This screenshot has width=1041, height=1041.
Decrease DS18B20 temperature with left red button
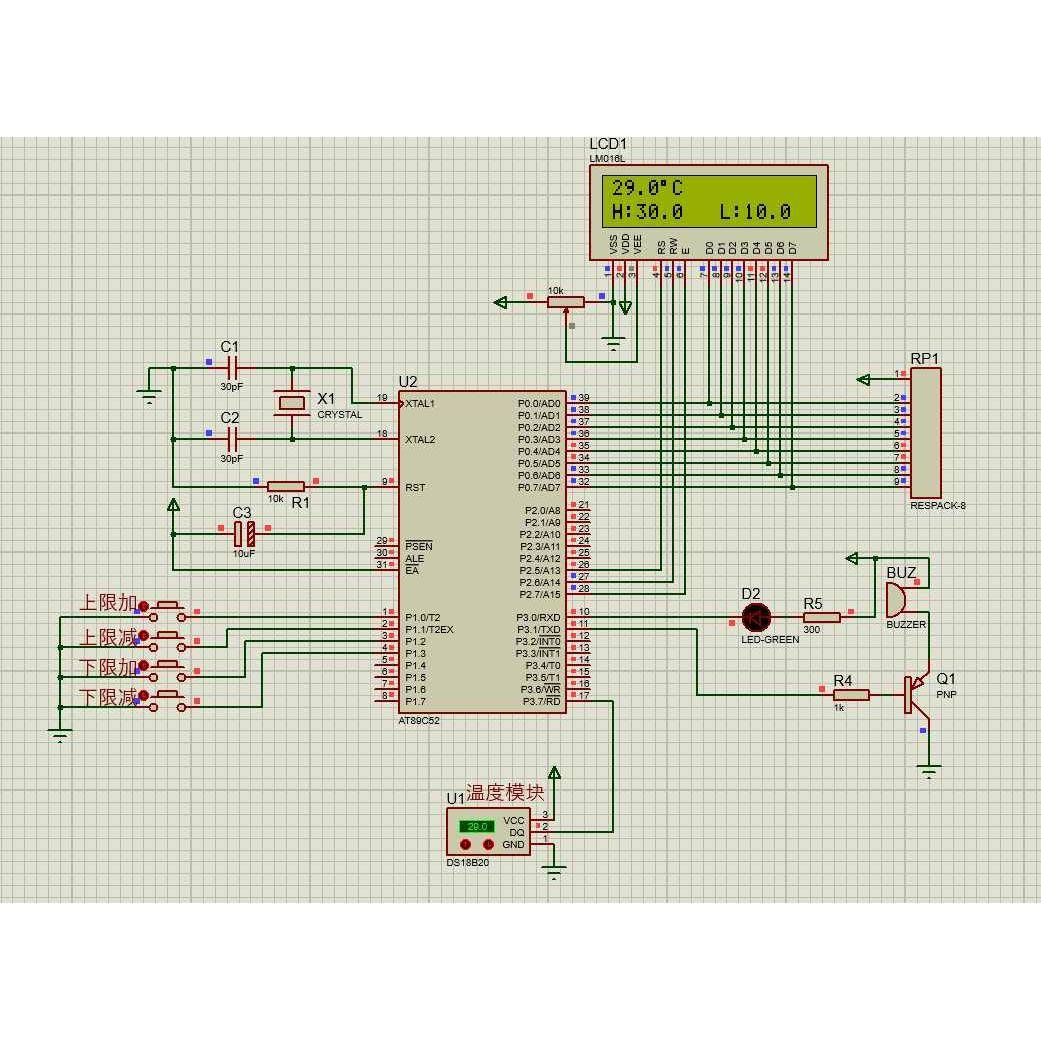tap(465, 844)
